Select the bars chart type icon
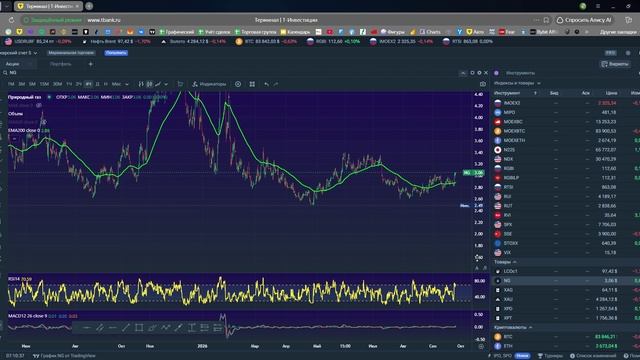This screenshot has height=360, width=640. (141, 84)
